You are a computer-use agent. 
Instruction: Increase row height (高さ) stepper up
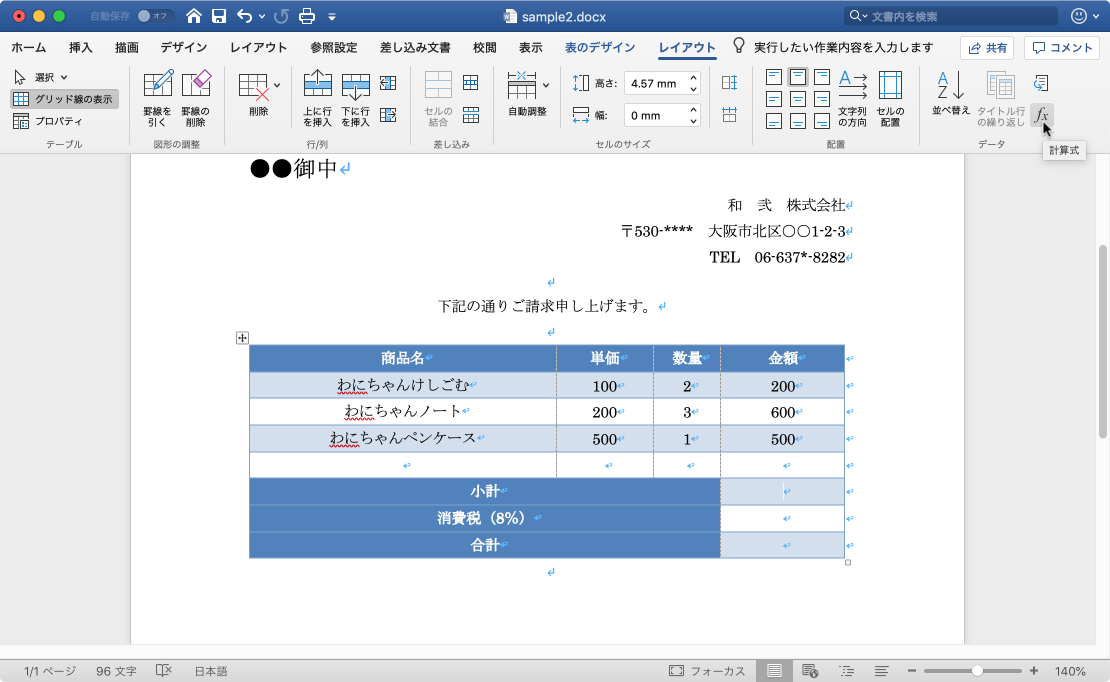[x=694, y=78]
